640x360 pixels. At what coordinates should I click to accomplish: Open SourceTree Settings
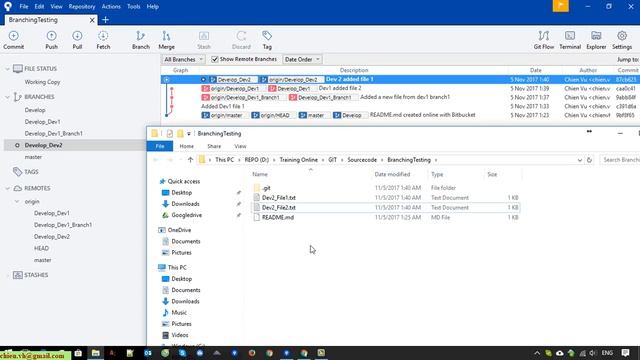(622, 40)
